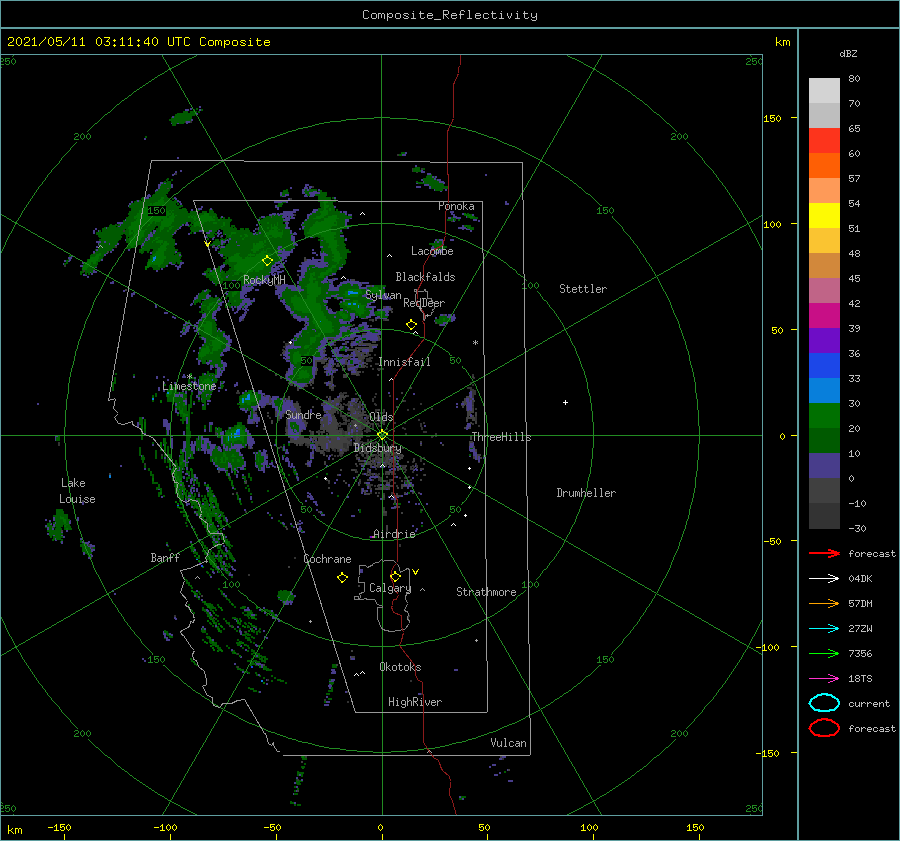Click the red forecast ellipse legend icon
This screenshot has width=900, height=841.
tap(824, 728)
